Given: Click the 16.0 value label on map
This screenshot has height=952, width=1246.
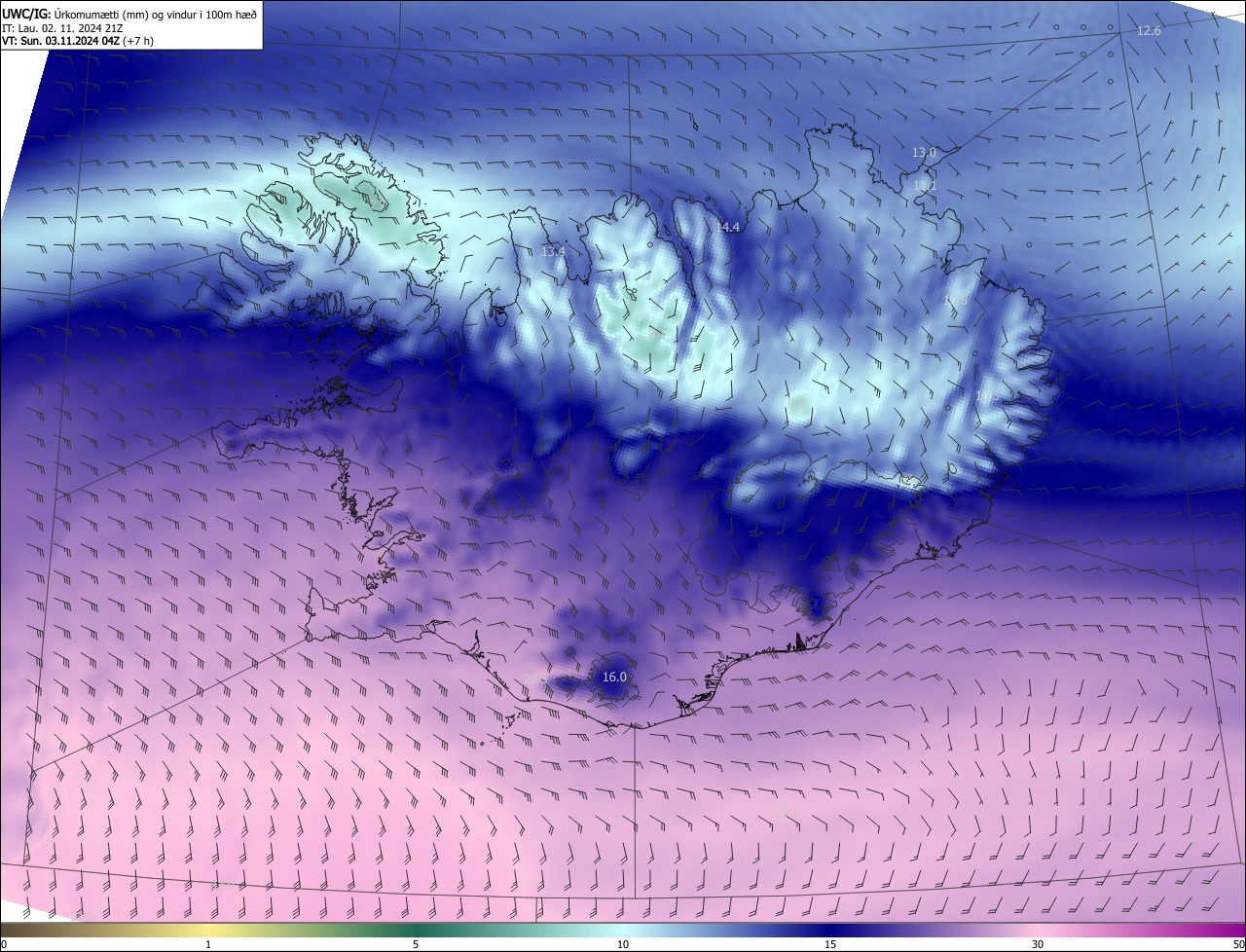Looking at the screenshot, I should click(614, 677).
